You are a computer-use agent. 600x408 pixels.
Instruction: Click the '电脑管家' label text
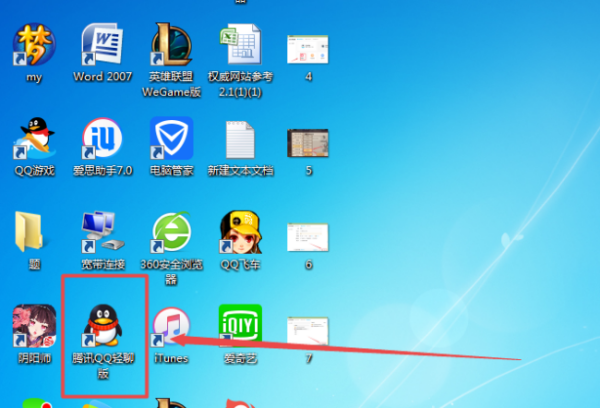point(171,170)
